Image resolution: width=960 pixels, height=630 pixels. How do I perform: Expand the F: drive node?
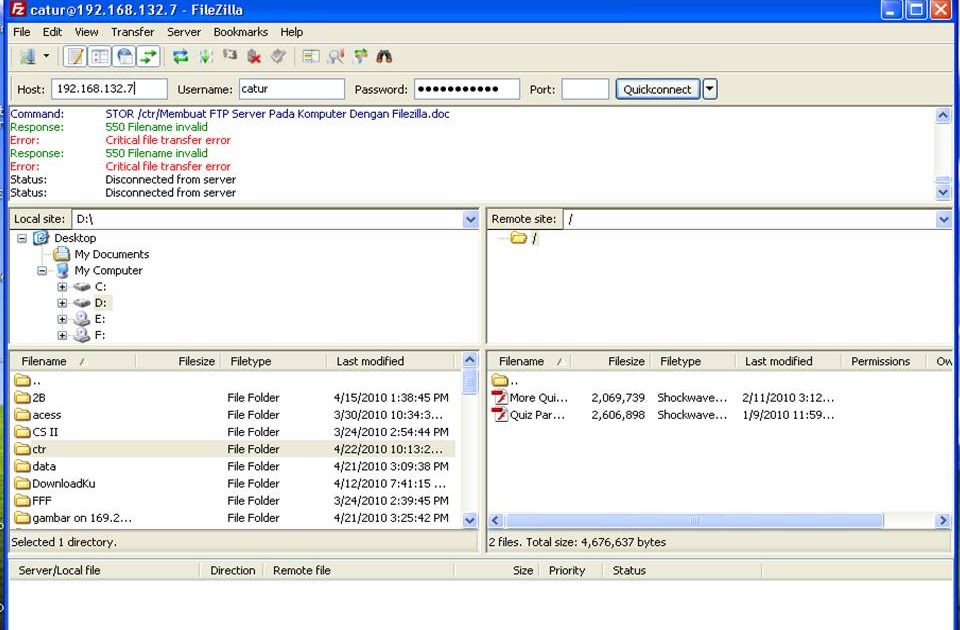62,336
